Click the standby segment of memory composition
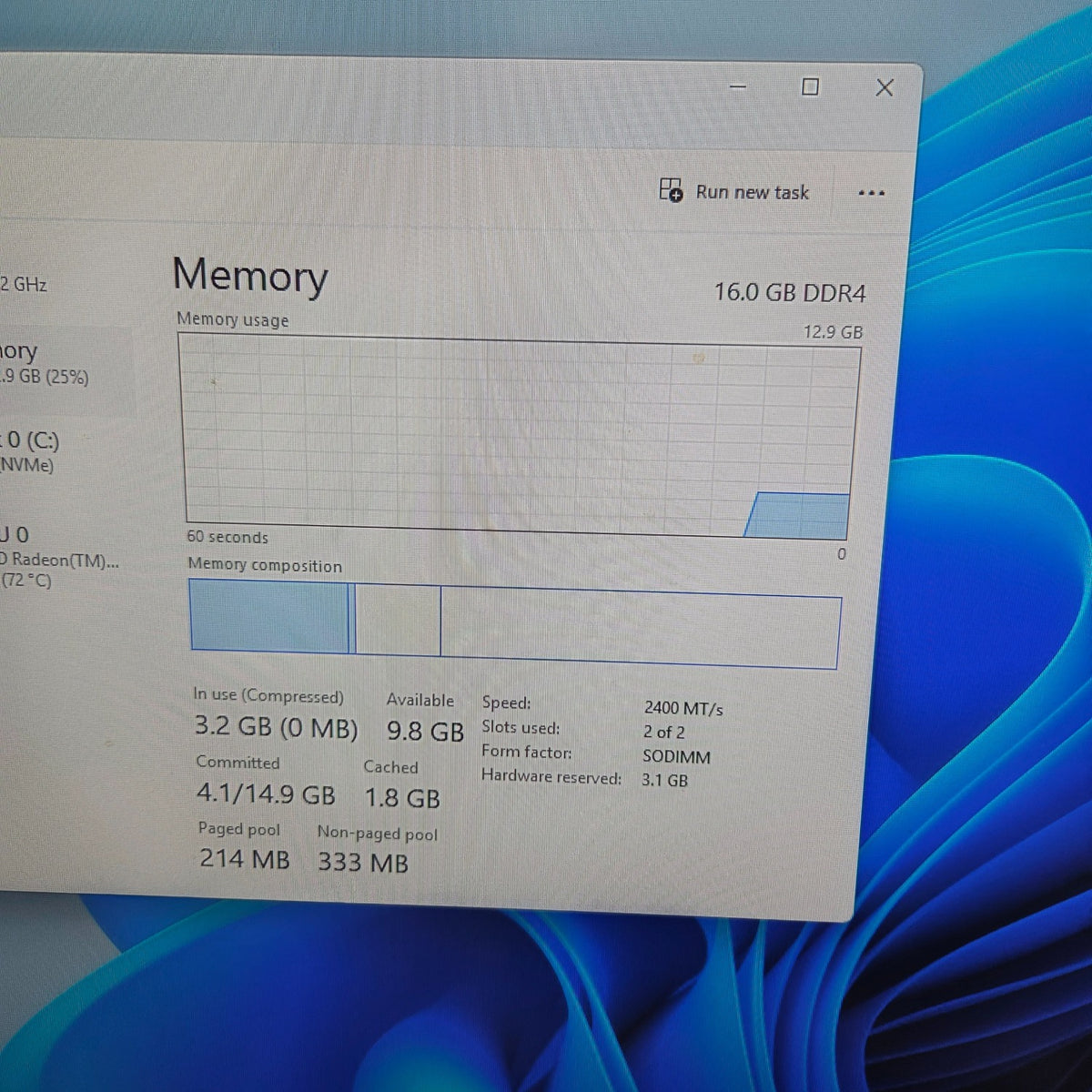 coord(398,621)
